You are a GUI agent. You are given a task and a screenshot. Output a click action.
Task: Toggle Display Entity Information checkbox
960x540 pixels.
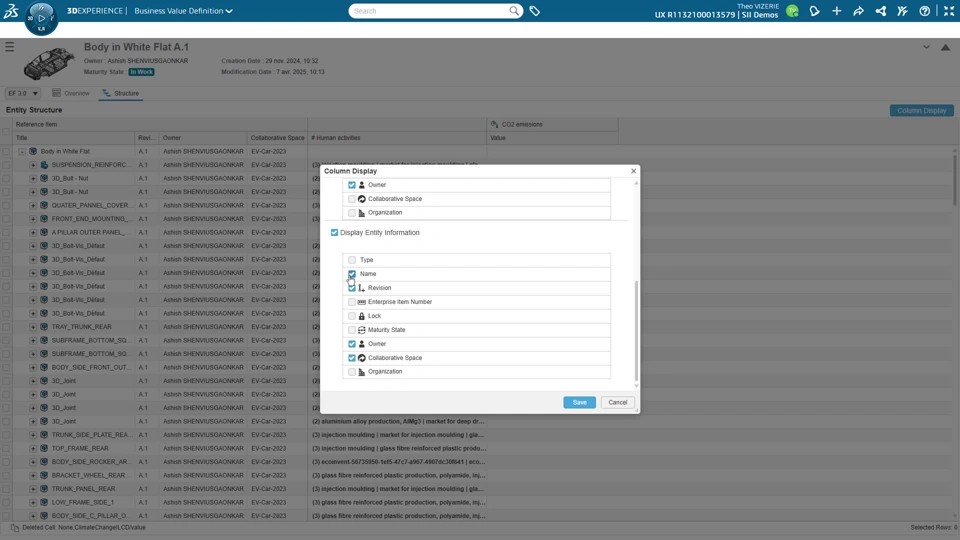[x=334, y=233]
